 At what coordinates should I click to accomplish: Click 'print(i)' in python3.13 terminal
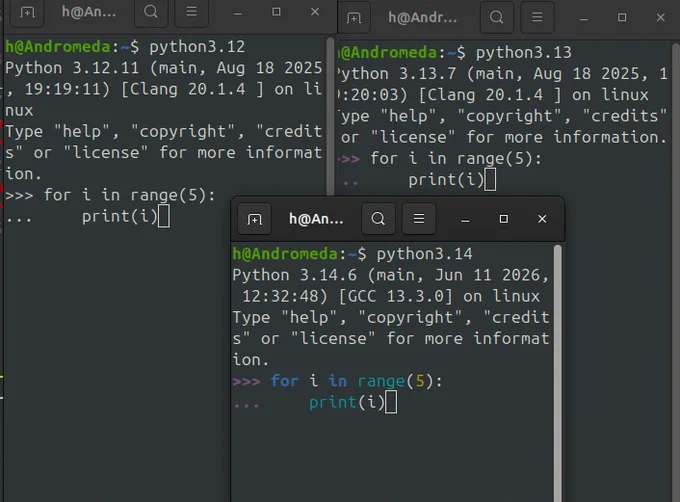pos(446,180)
